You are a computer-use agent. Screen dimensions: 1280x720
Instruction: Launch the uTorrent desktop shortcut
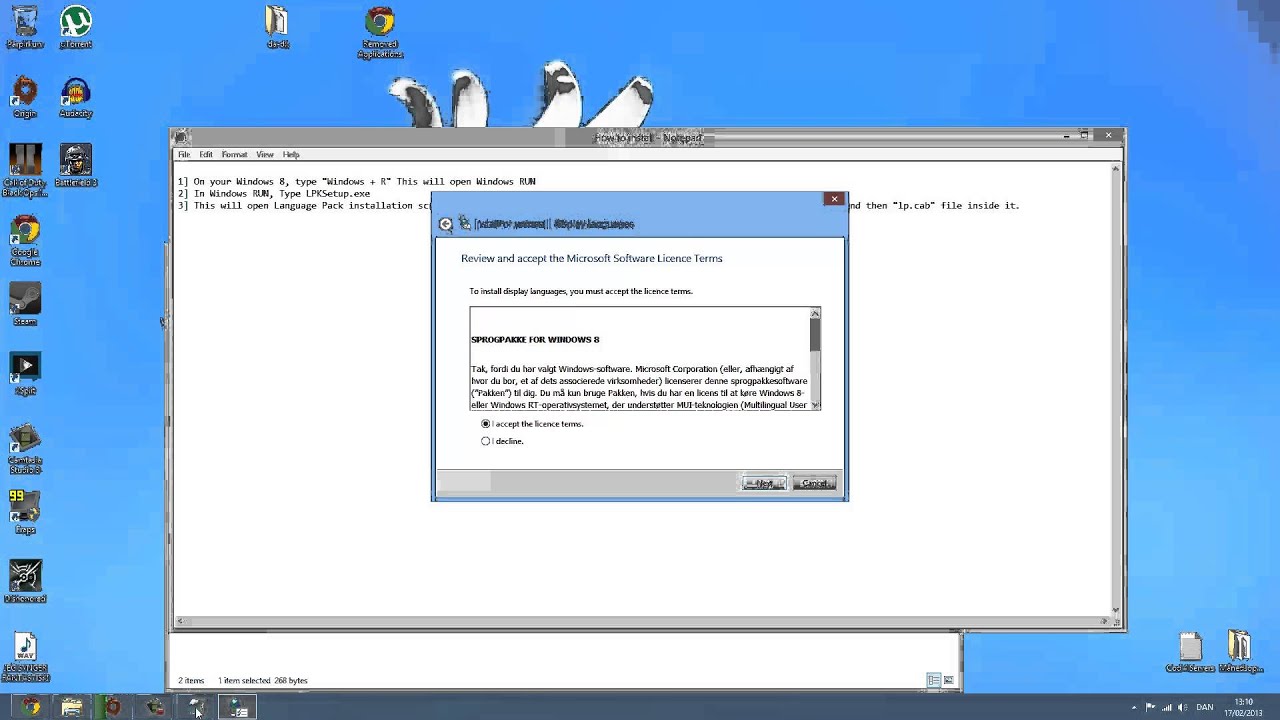pos(75,27)
